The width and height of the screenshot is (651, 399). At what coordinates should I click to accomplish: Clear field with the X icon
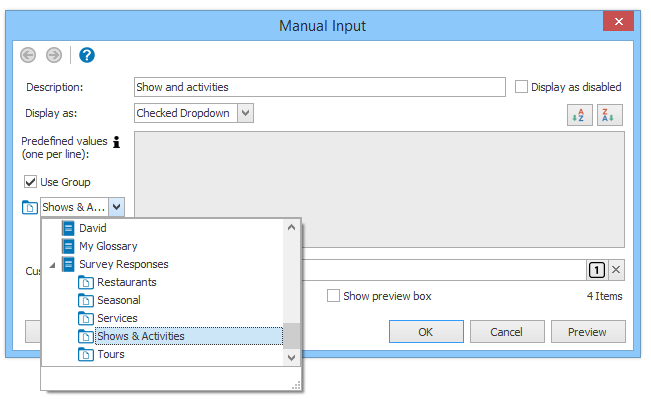[x=616, y=270]
